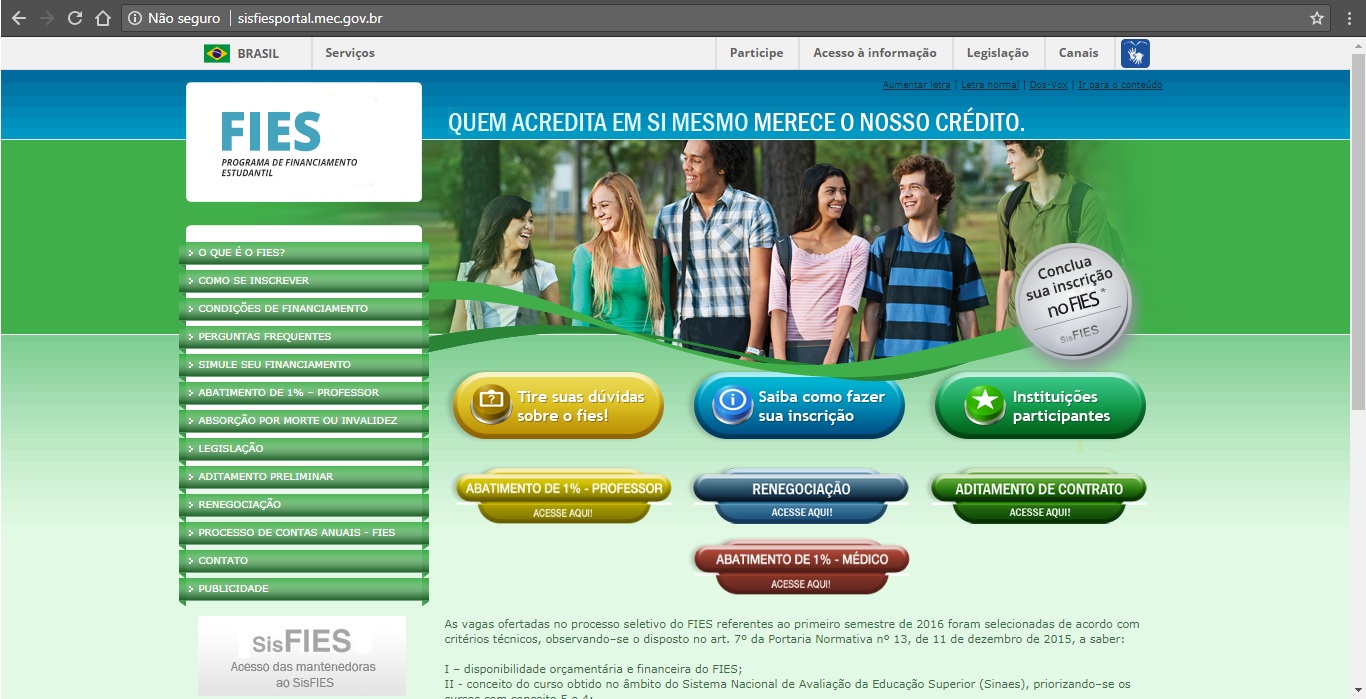Select Participe in the top bar
1366x699 pixels.
pos(756,52)
